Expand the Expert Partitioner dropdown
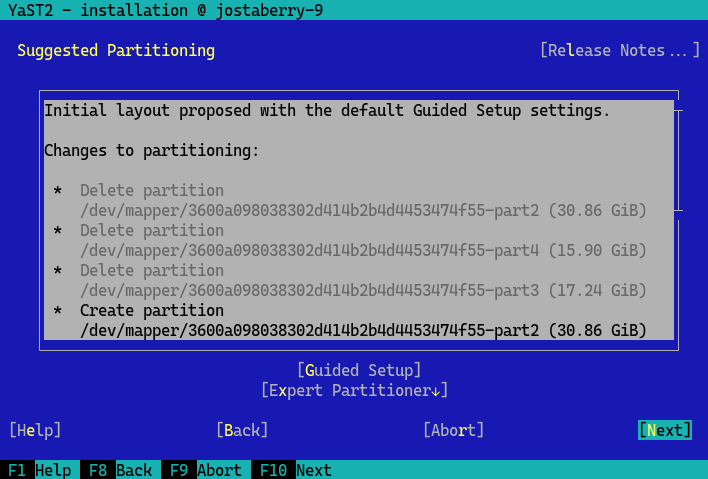Viewport: 708px width, 479px height. click(354, 390)
